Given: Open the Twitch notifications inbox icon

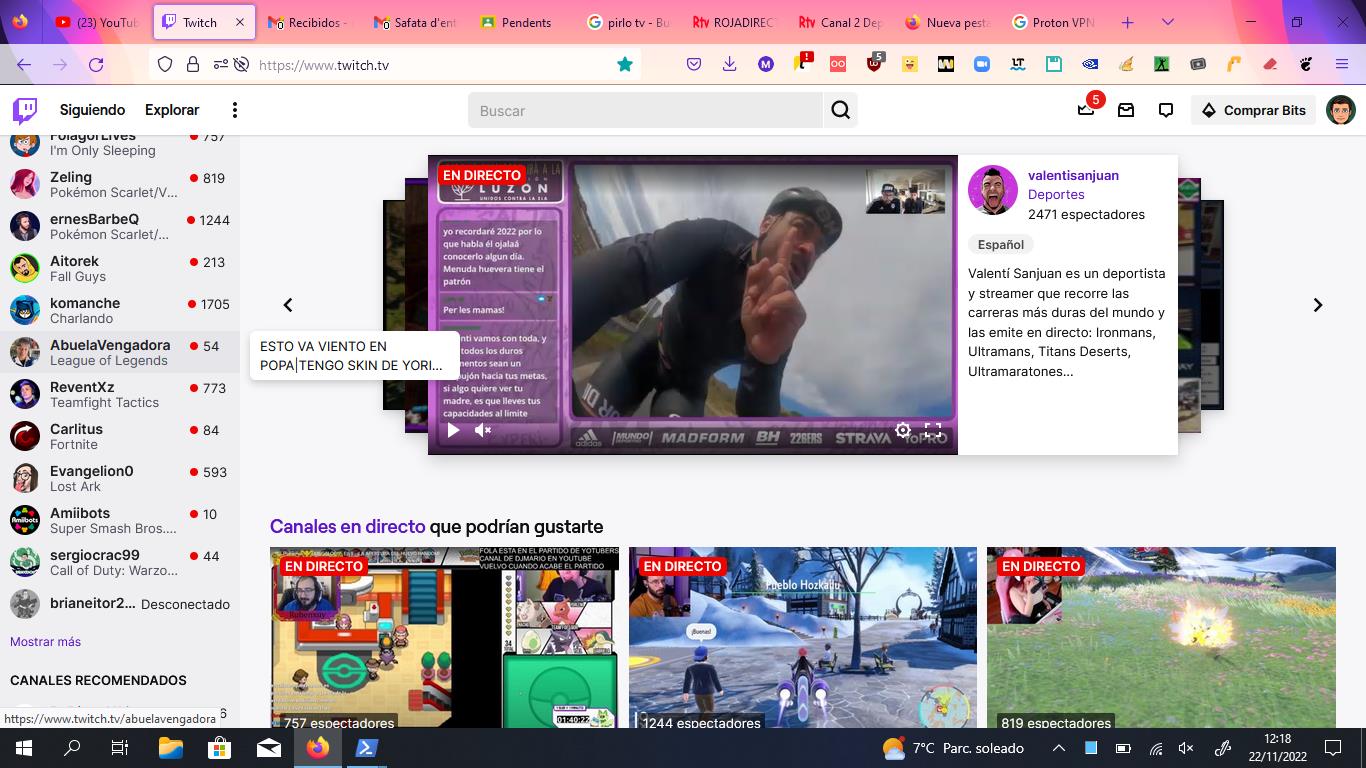Looking at the screenshot, I should click(1126, 110).
